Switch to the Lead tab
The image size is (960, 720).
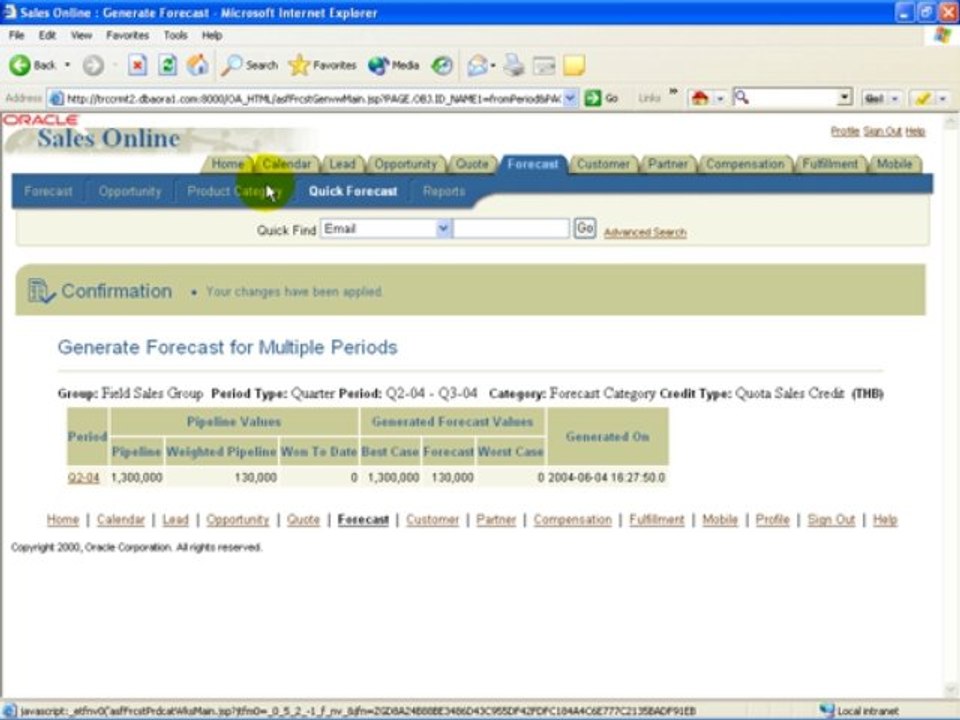pyautogui.click(x=342, y=164)
